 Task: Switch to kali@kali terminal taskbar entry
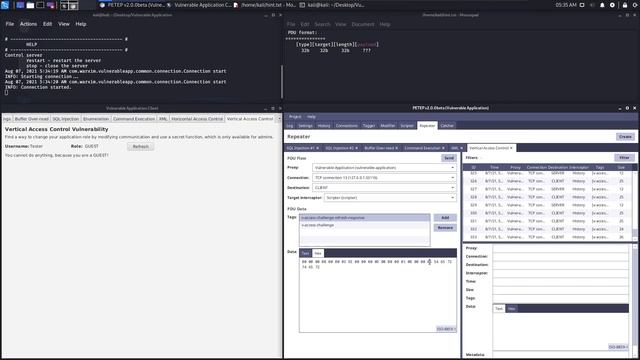(332, 5)
